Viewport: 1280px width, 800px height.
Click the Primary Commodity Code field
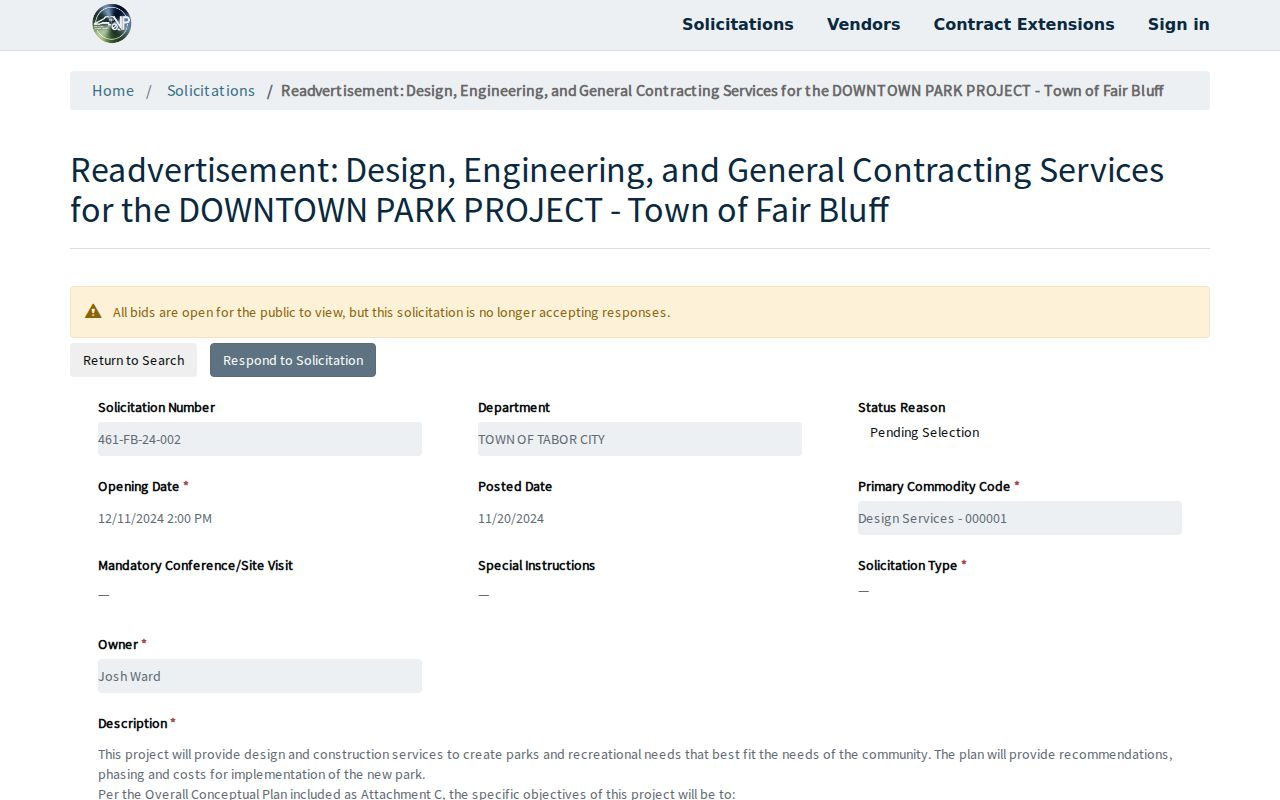click(x=1020, y=518)
